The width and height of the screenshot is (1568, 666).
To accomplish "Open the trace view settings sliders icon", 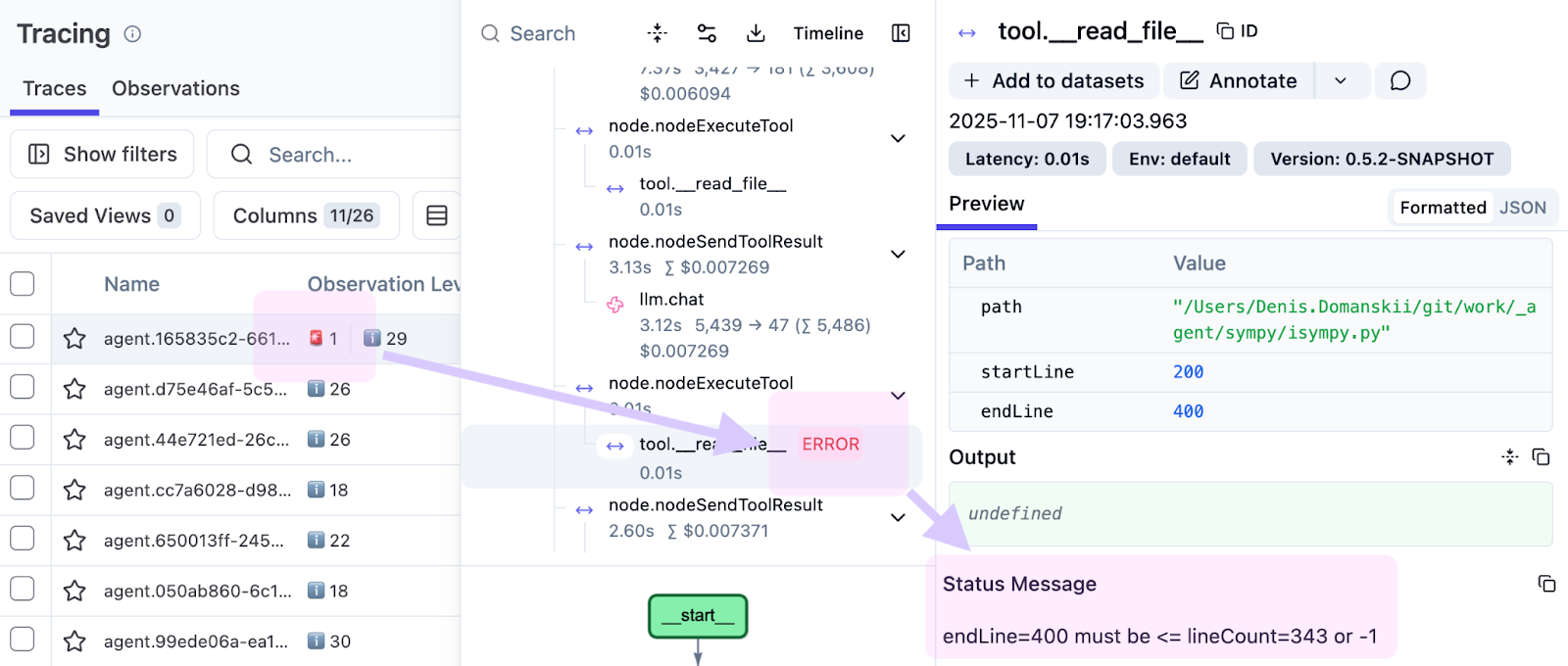I will point(706,33).
